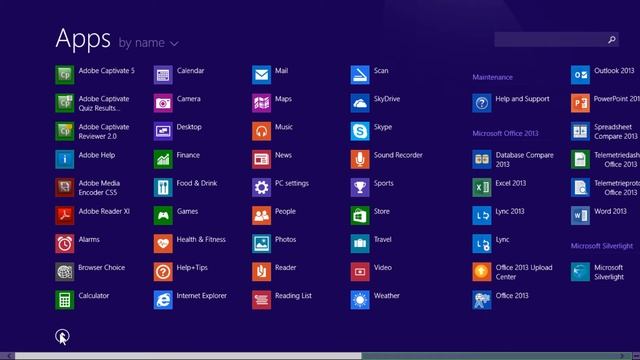
Task: Click the scrollbar right arrow
Action: click(x=622, y=356)
